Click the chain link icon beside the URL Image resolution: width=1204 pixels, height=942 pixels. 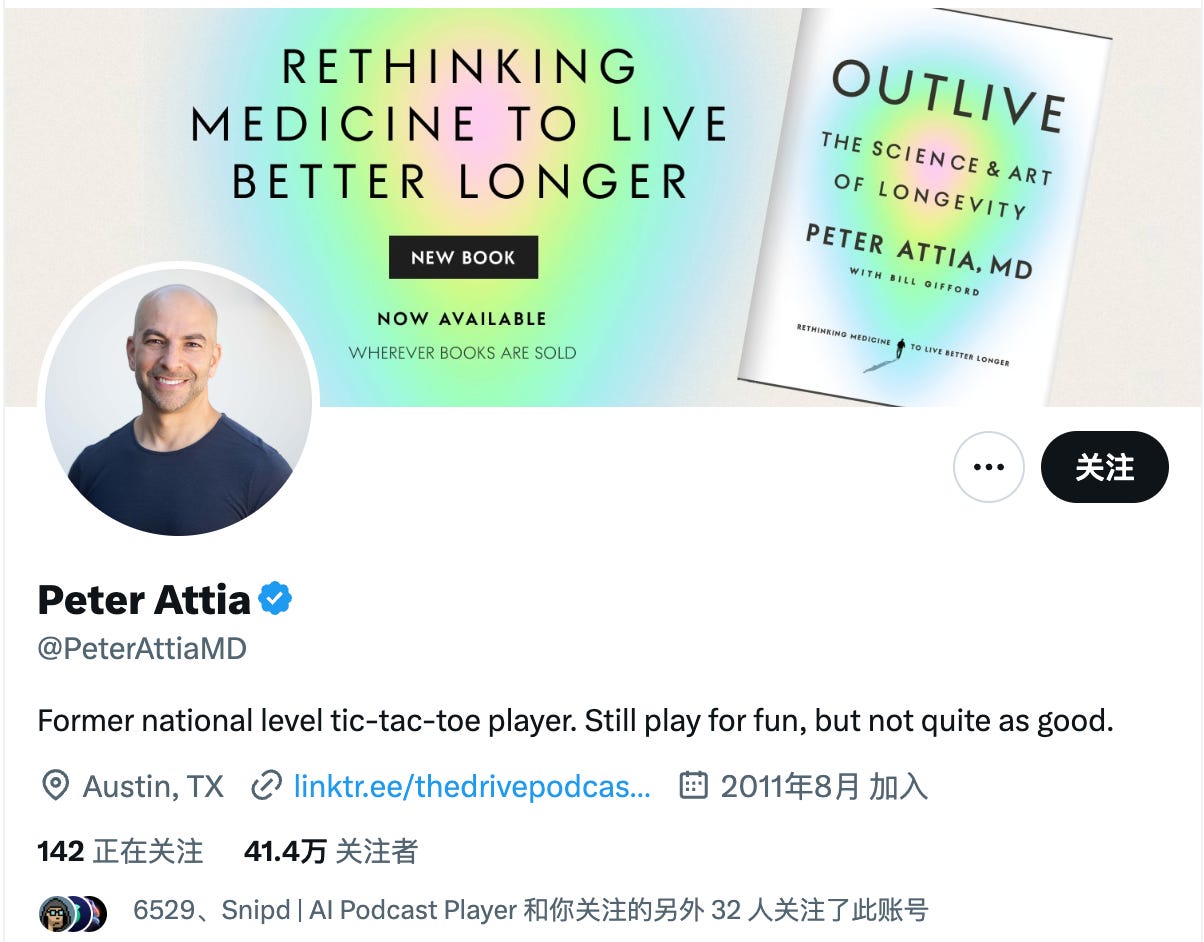pos(265,787)
